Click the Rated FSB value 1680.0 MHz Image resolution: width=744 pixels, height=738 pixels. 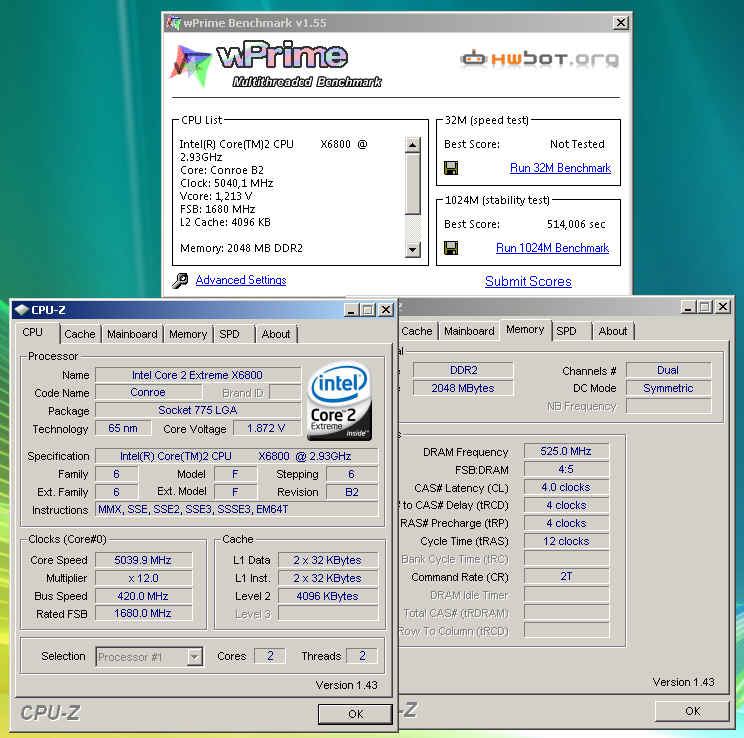pyautogui.click(x=143, y=613)
